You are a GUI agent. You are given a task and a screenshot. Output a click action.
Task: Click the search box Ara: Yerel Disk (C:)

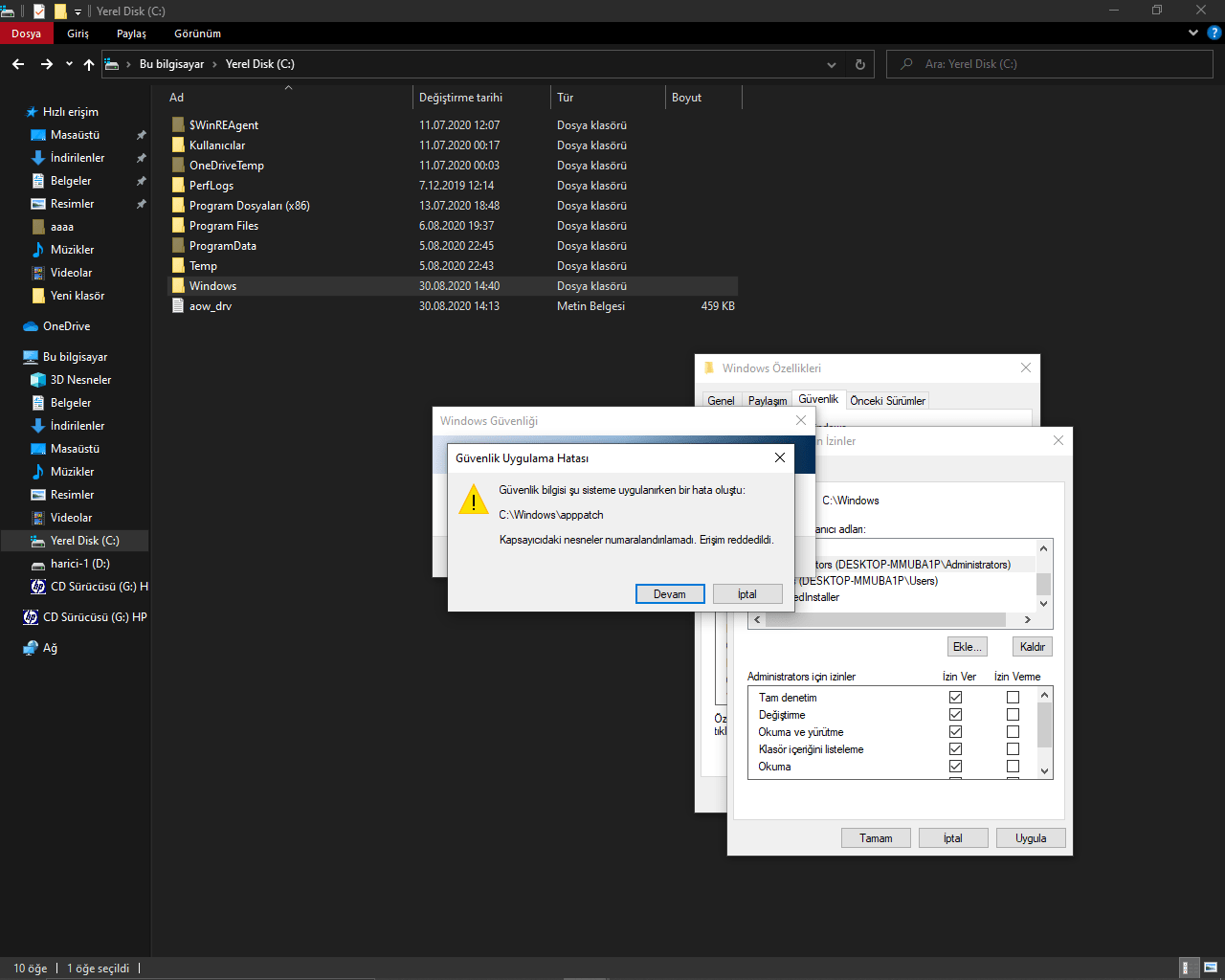click(x=1050, y=64)
